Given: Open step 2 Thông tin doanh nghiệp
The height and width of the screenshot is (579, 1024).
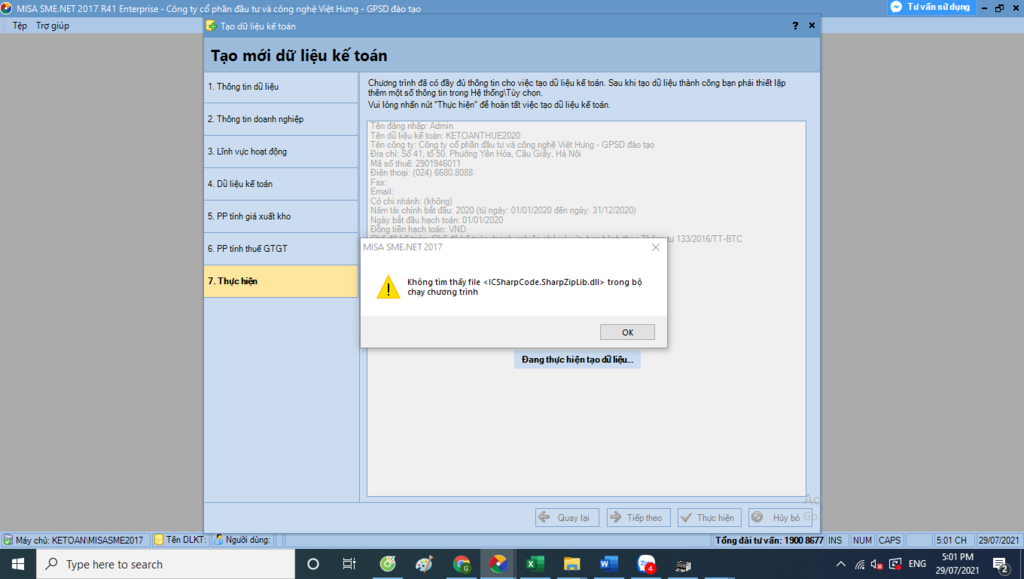Looking at the screenshot, I should pos(281,119).
